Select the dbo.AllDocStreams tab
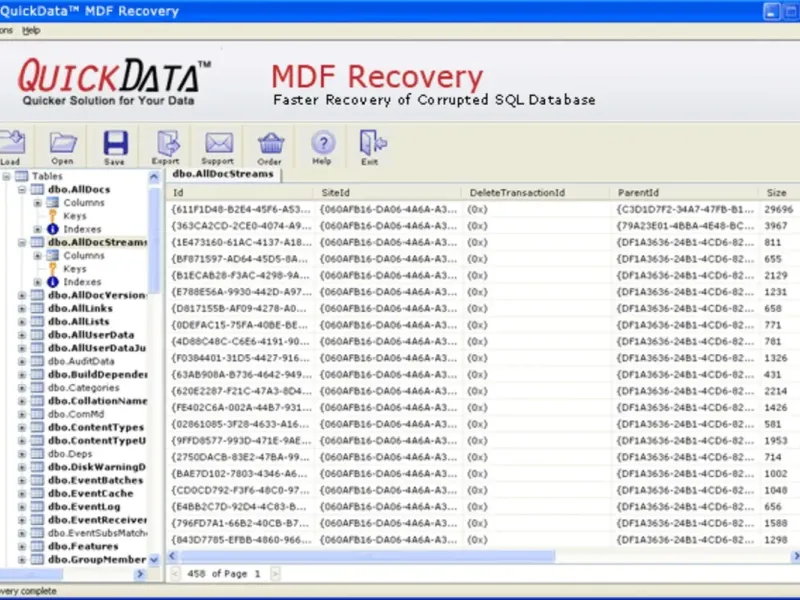 tap(223, 174)
